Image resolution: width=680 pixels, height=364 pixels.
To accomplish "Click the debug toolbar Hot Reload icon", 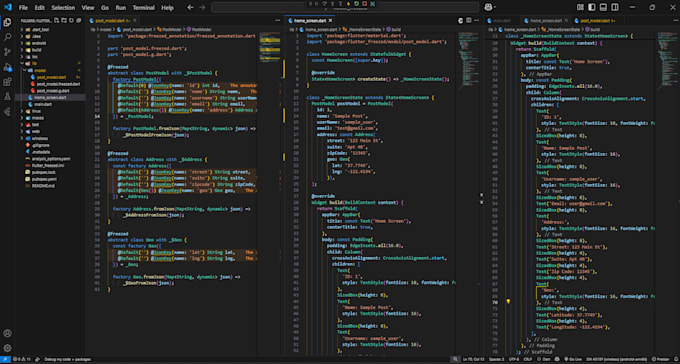I will (348, 4).
